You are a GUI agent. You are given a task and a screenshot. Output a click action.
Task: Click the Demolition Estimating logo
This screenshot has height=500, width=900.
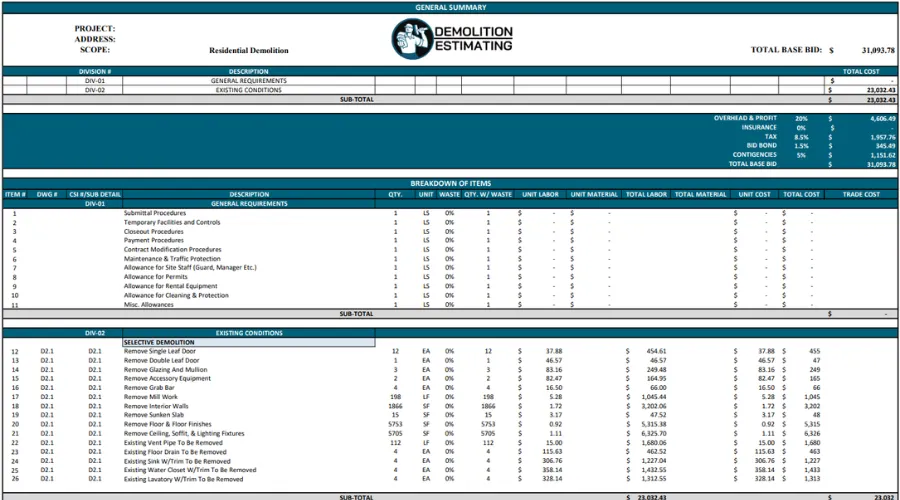452,39
